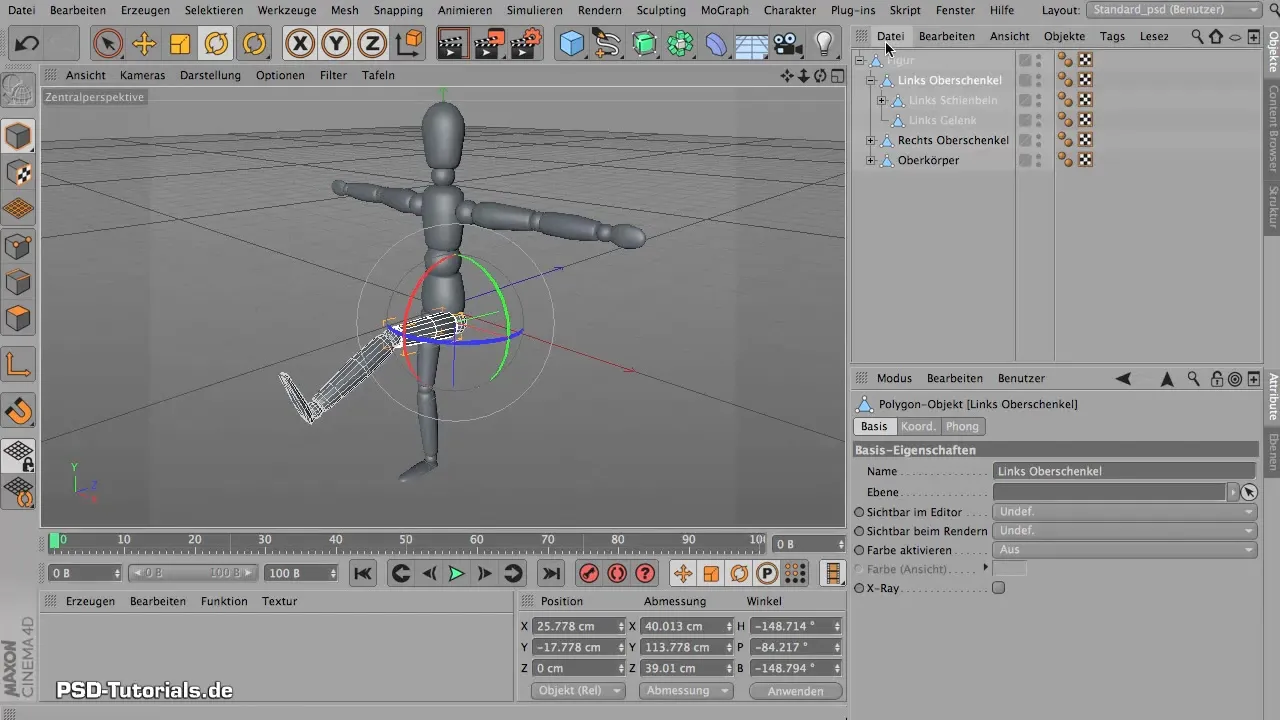
Task: Open the Sichtbar im Editor dropdown
Action: 1125,512
